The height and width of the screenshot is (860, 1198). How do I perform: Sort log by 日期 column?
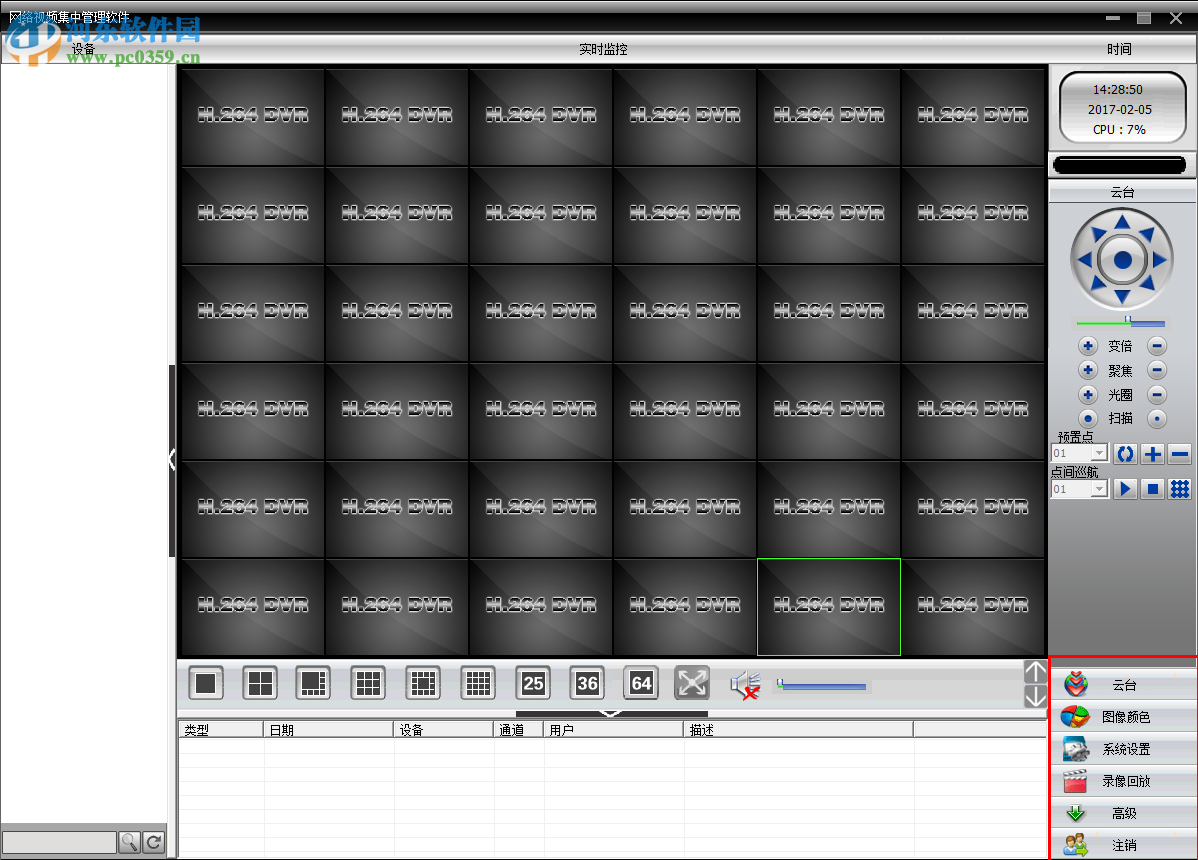[329, 730]
